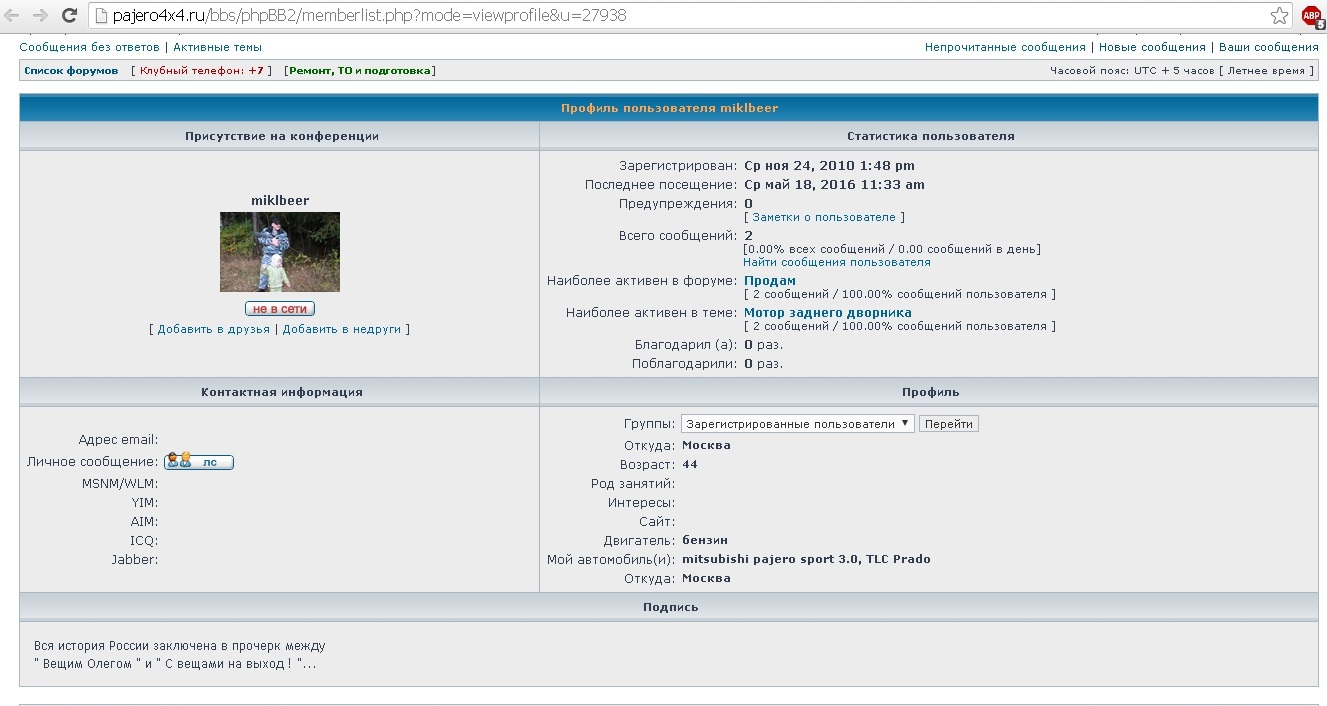The width and height of the screenshot is (1327, 706).
Task: Open topic 'Мотор заднего дворника'
Action: click(828, 313)
